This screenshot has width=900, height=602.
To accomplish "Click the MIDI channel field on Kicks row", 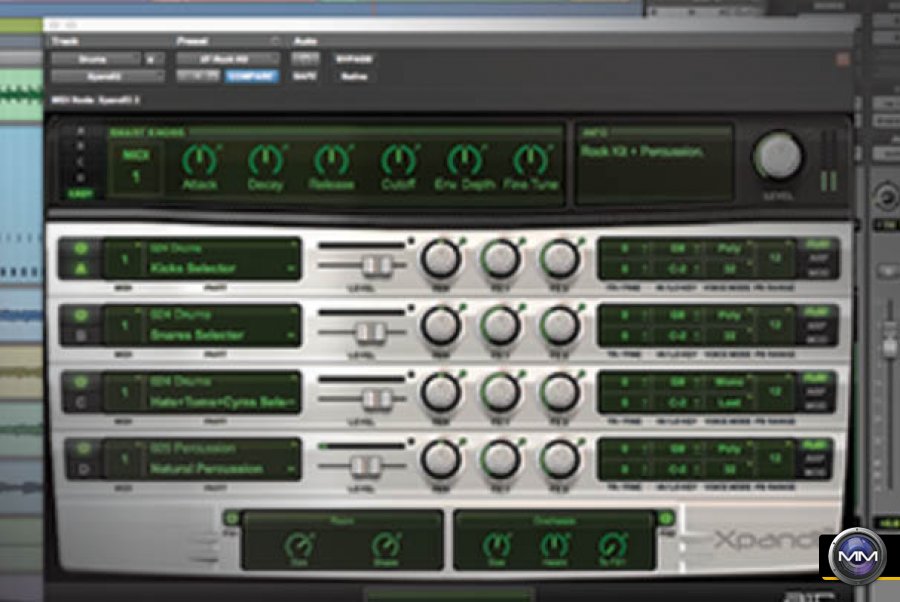I will [x=124, y=259].
